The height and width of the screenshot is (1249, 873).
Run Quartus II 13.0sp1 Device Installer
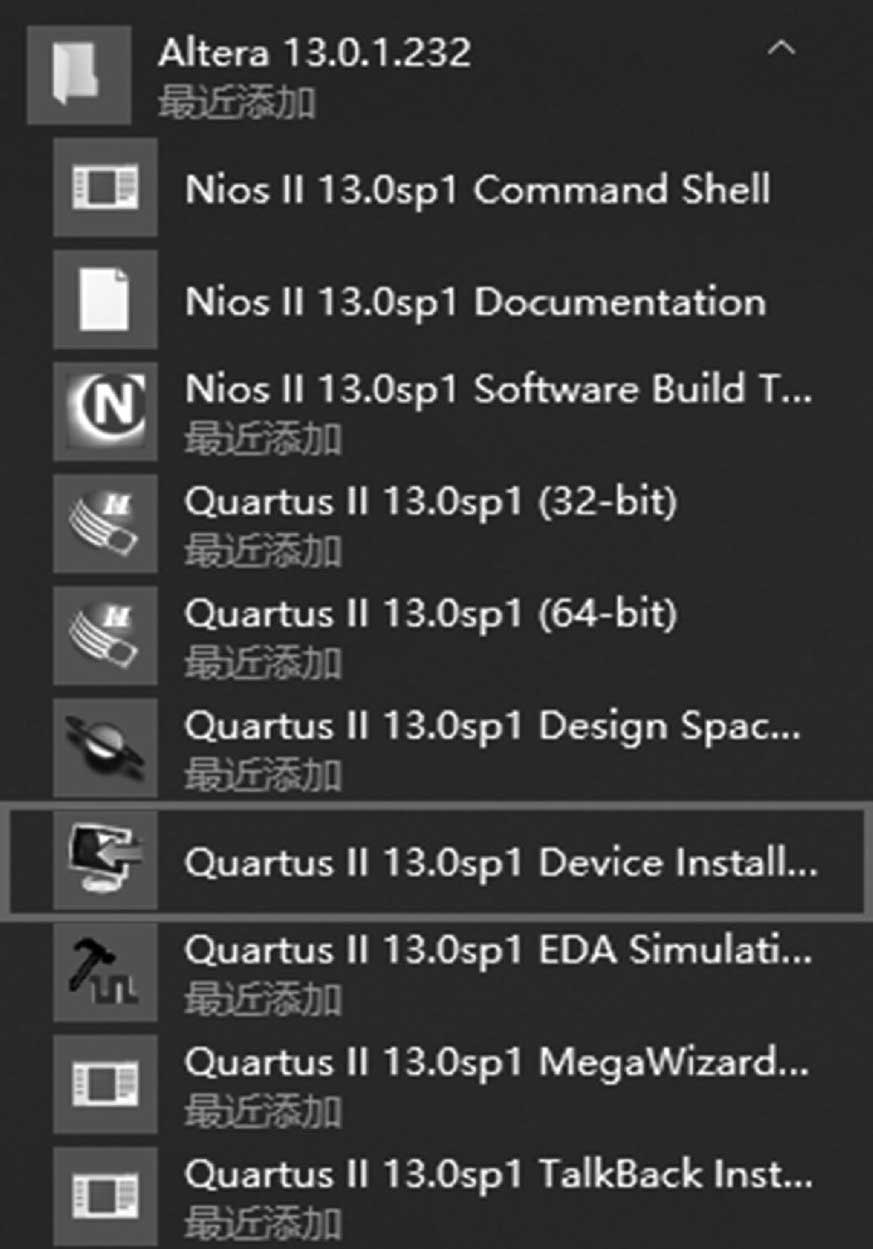click(x=500, y=861)
